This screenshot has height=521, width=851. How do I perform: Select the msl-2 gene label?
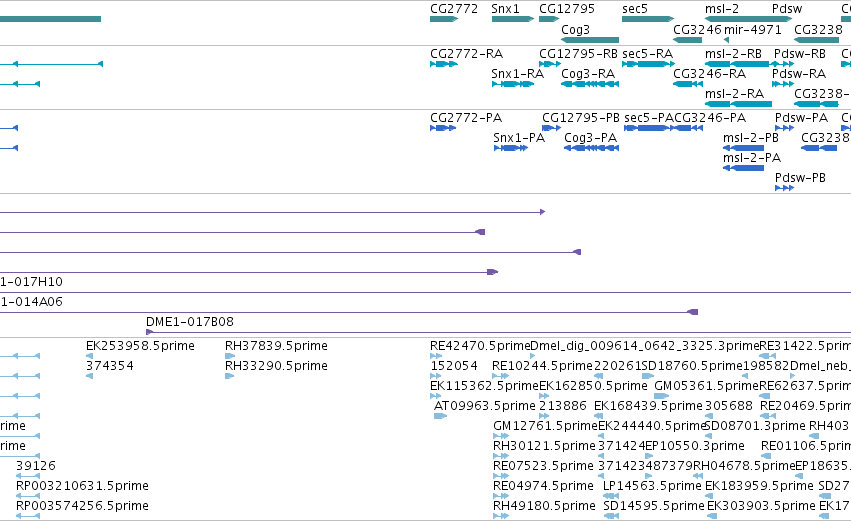pos(722,9)
